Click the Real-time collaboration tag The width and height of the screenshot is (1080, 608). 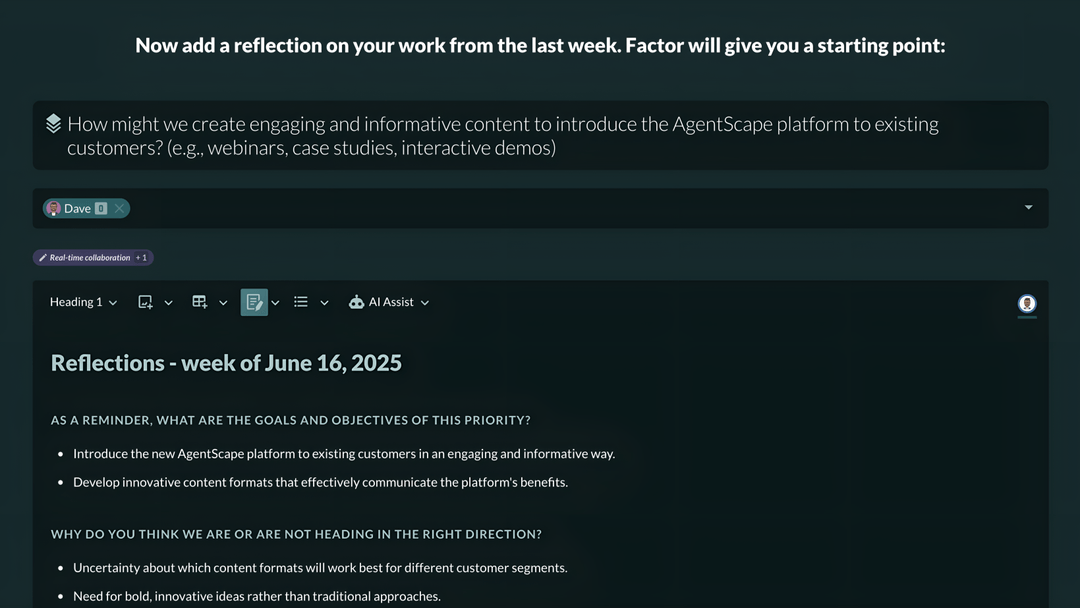(x=93, y=258)
